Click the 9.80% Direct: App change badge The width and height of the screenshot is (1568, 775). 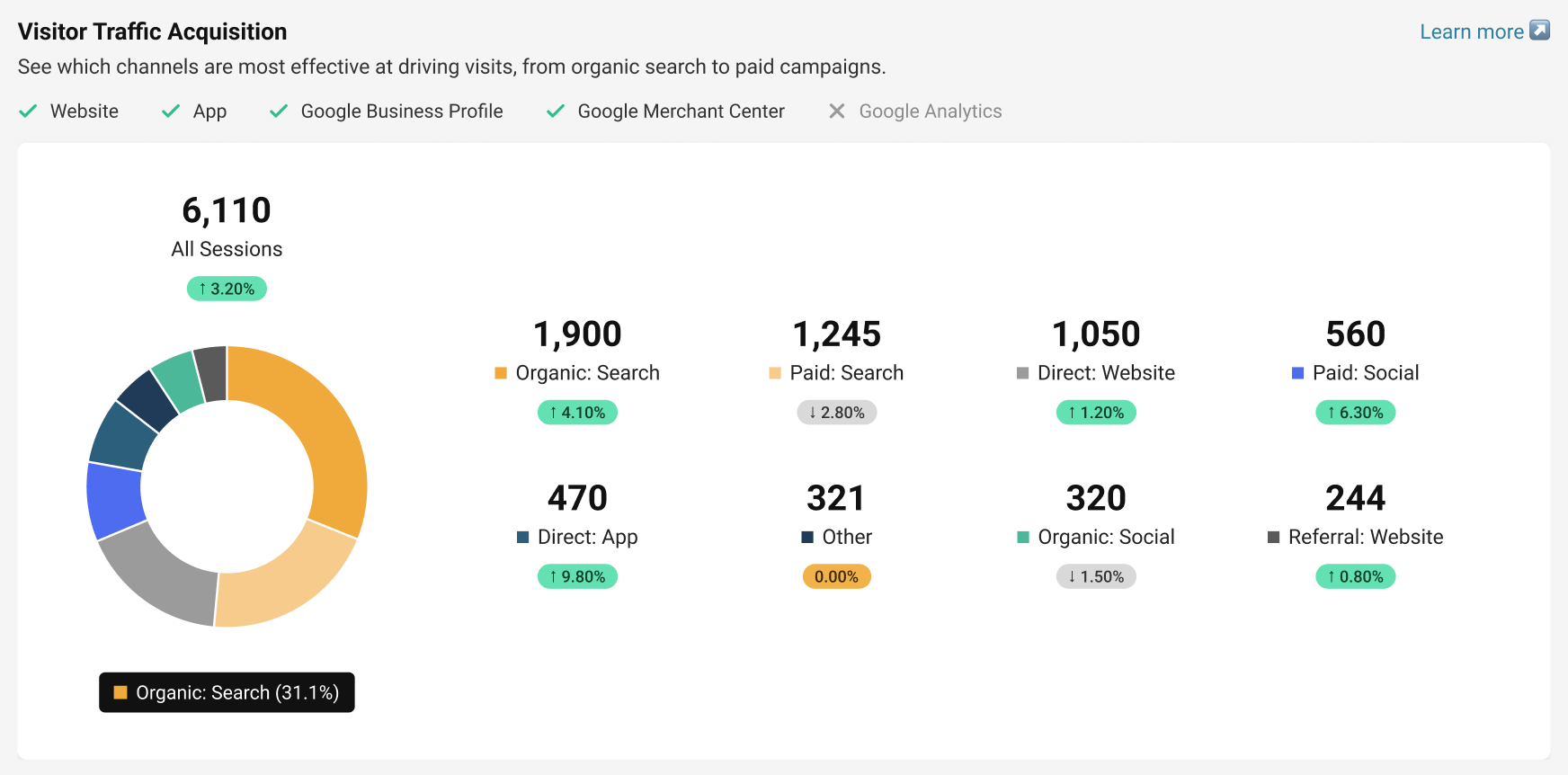[577, 576]
